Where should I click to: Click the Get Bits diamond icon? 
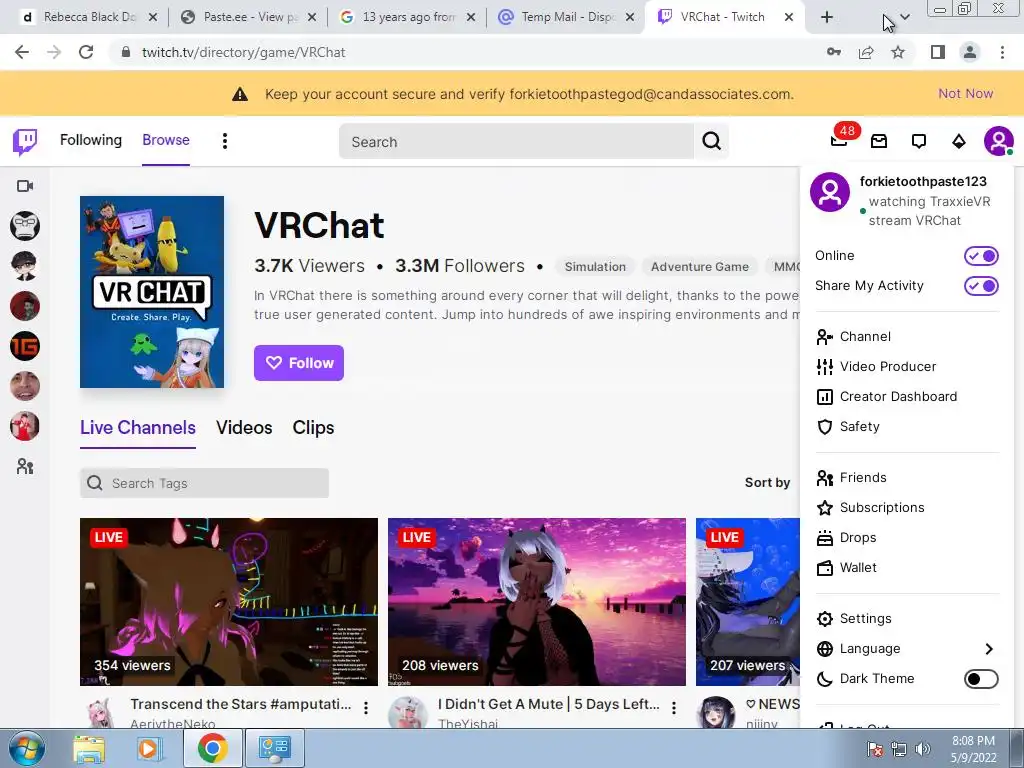(959, 141)
